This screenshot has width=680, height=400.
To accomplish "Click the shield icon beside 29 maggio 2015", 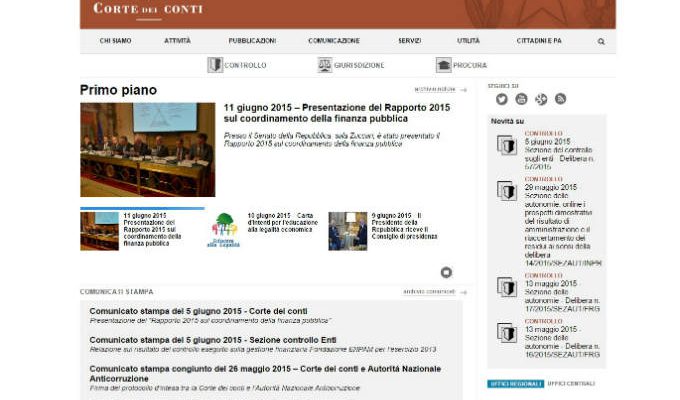I will coord(507,191).
